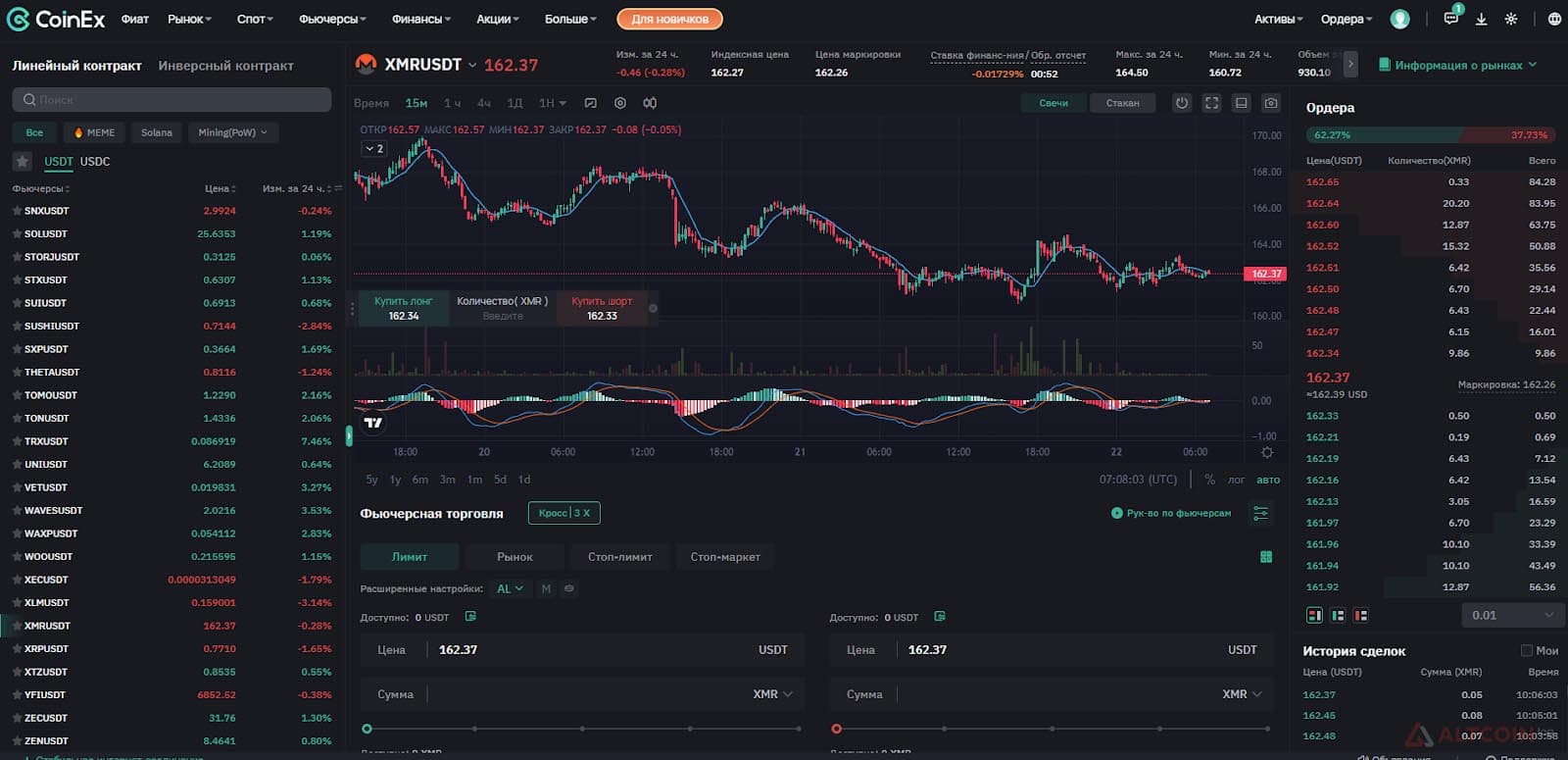Focus the futures search field
Viewport: 1568px width, 760px height.
171,100
